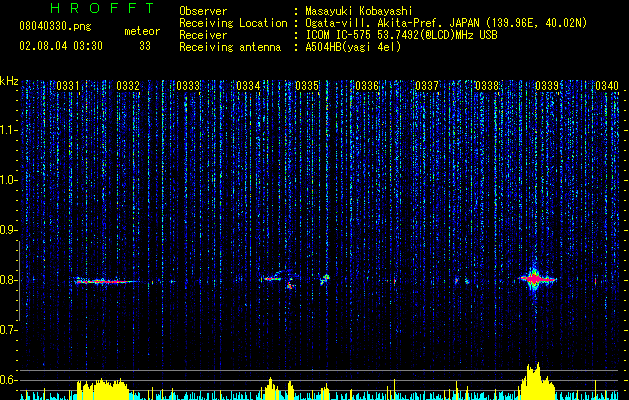The height and width of the screenshot is (400, 629).
Task: Click the observer name Masayuki Kobayashi
Action: (359, 11)
